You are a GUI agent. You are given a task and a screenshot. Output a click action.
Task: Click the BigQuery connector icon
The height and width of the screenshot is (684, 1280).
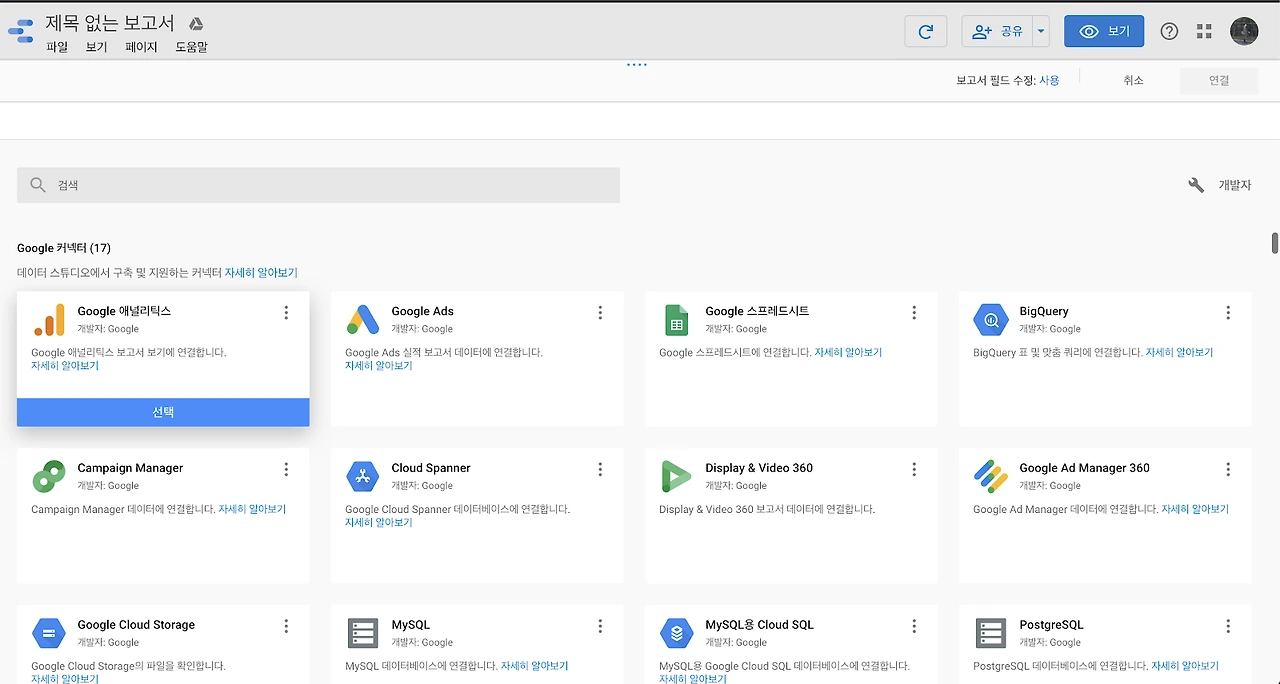pyautogui.click(x=991, y=319)
